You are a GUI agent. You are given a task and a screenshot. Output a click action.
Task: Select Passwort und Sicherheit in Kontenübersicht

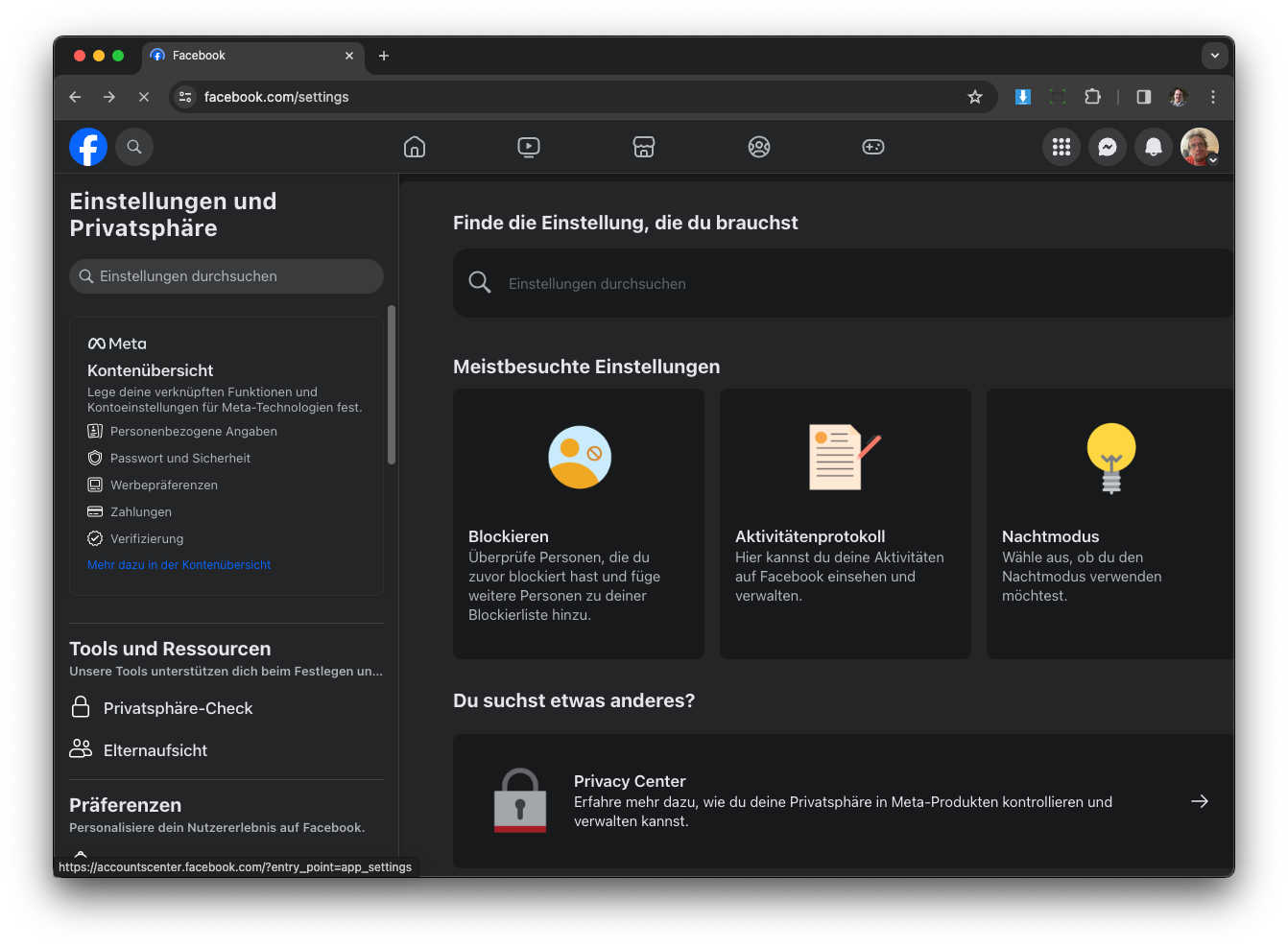[x=179, y=459]
